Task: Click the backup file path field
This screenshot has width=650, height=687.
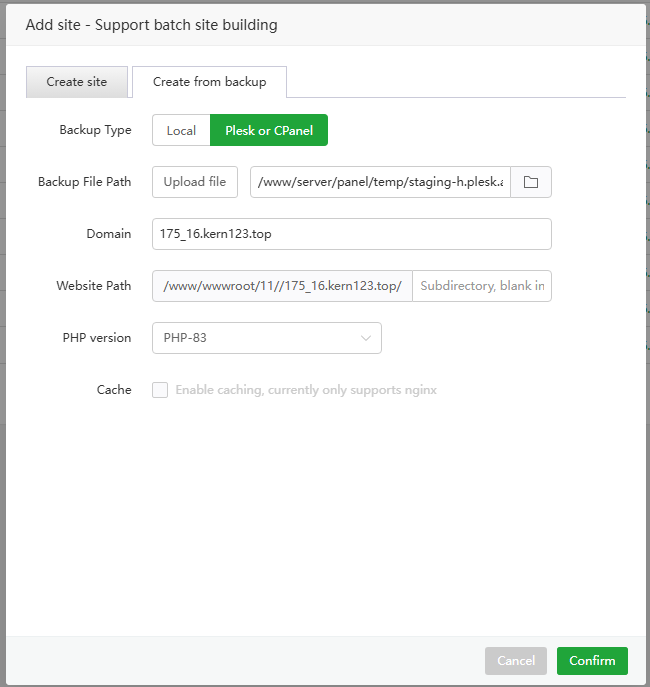Action: point(380,182)
